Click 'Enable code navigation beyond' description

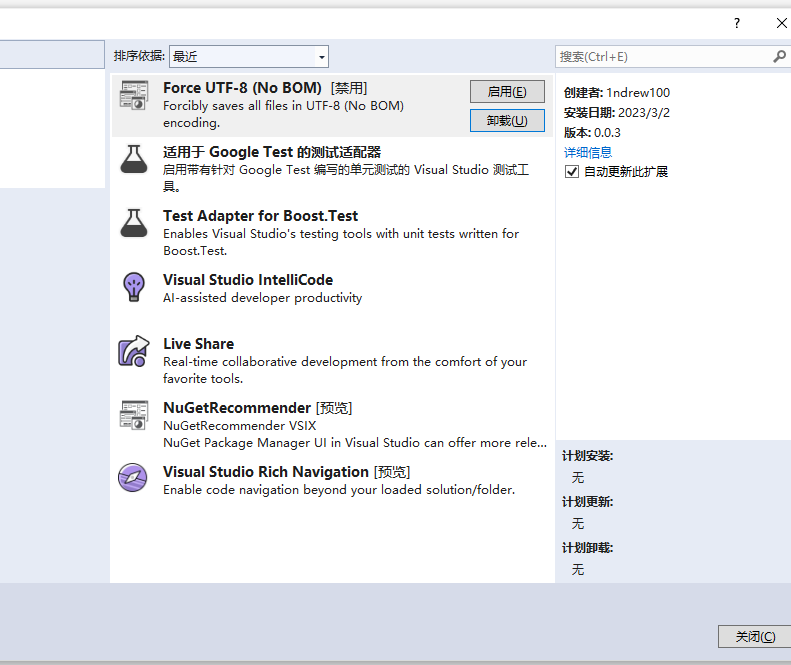[339, 490]
